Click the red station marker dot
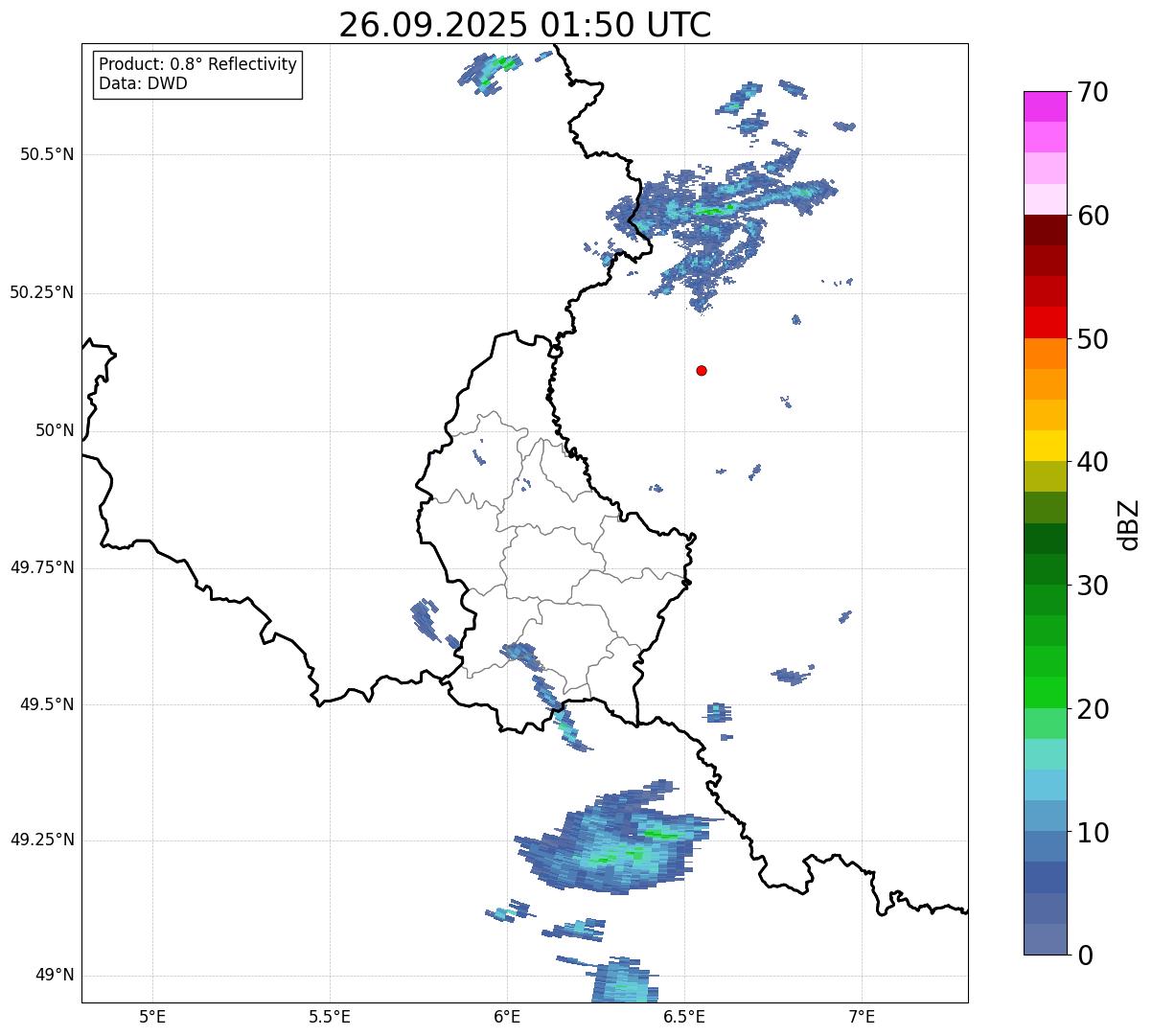Image resolution: width=1152 pixels, height=1036 pixels. [702, 370]
